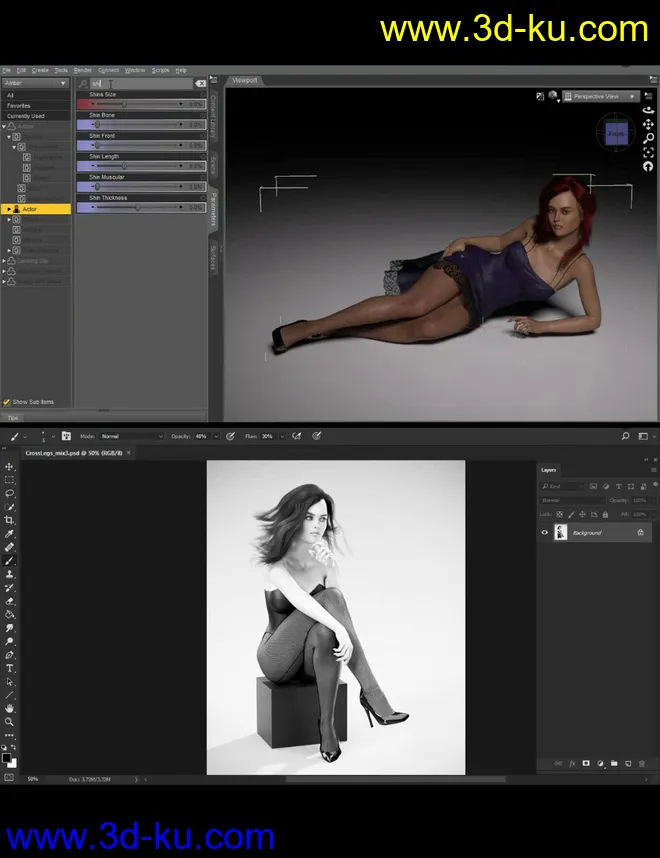Click the Currently Used filter
Image resolution: width=660 pixels, height=858 pixels.
click(x=25, y=116)
